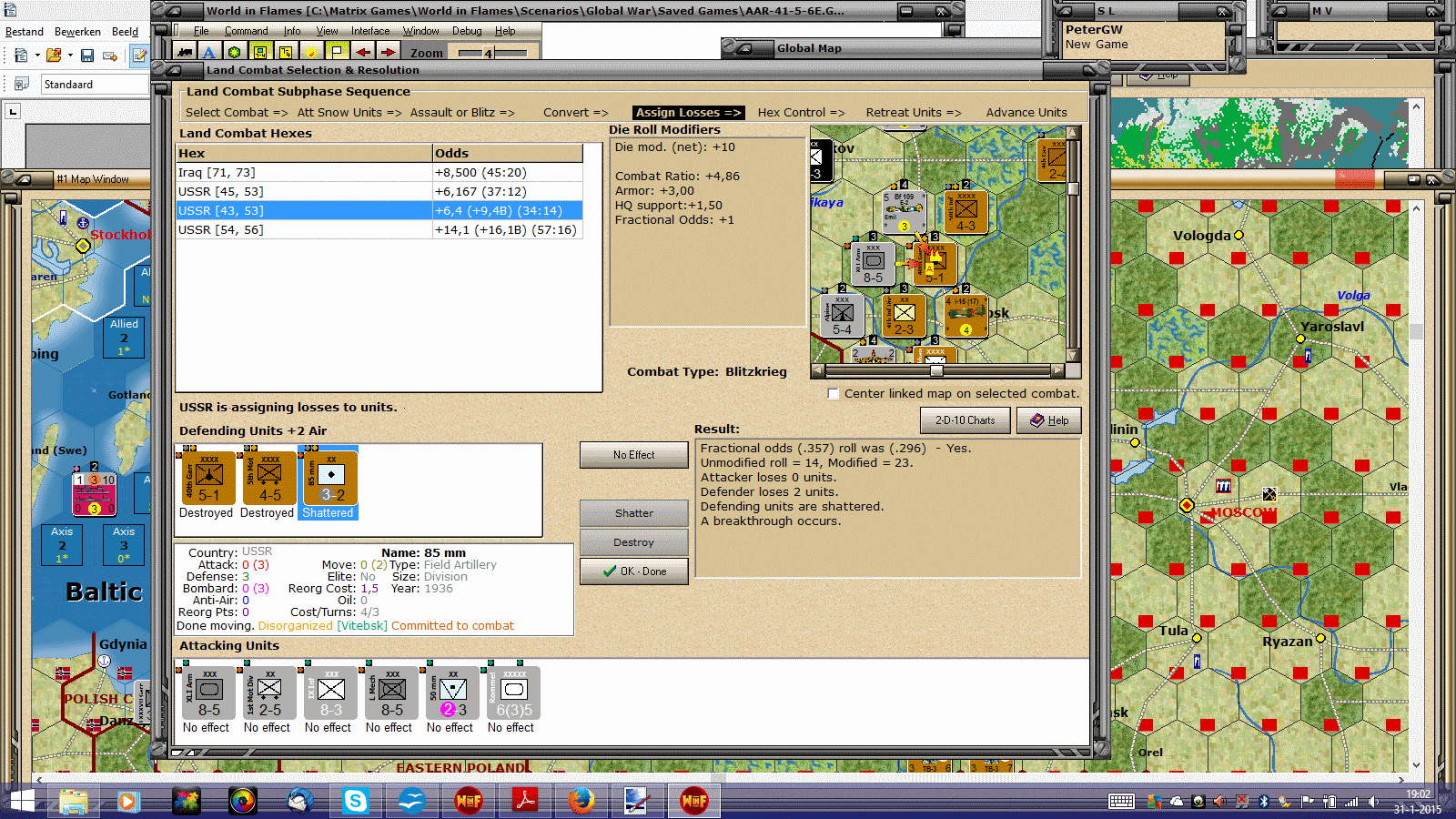Open the open-file dropdown arrow

coord(70,56)
